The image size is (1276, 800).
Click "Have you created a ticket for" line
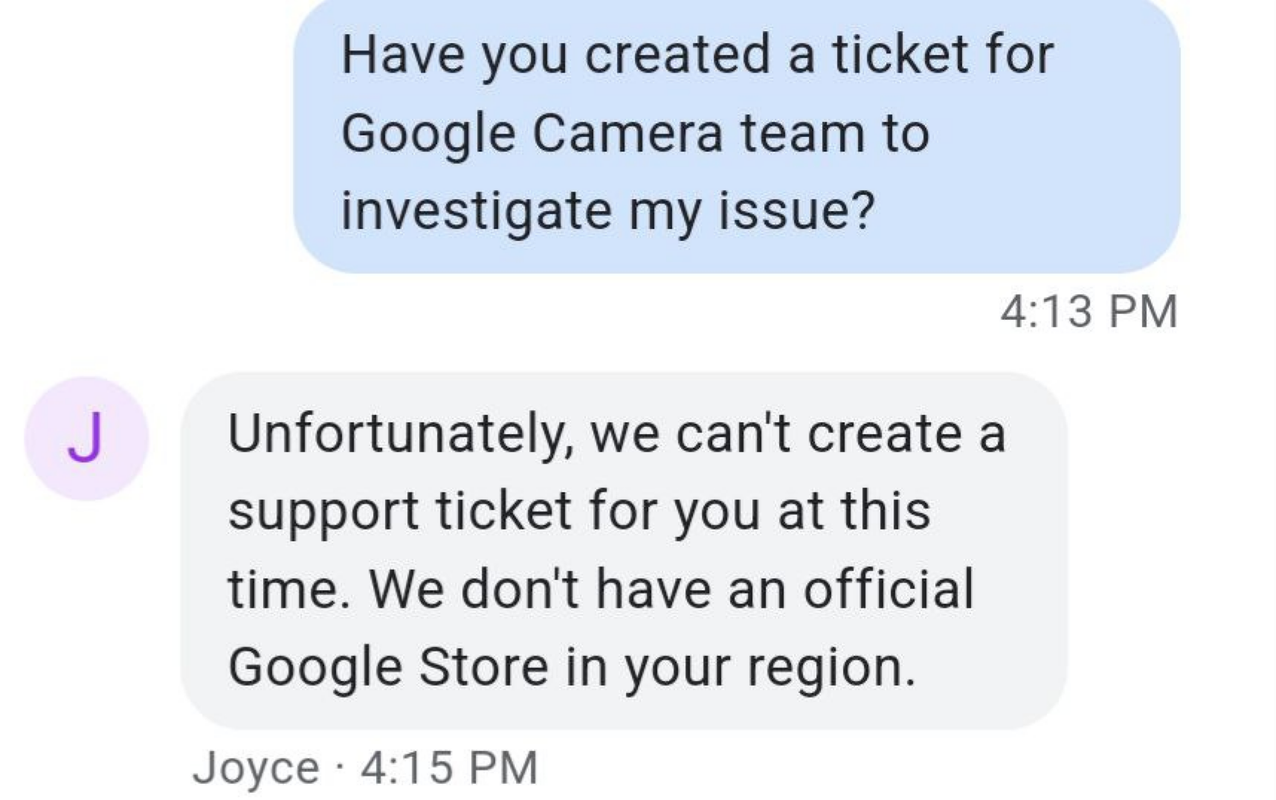[x=697, y=55]
